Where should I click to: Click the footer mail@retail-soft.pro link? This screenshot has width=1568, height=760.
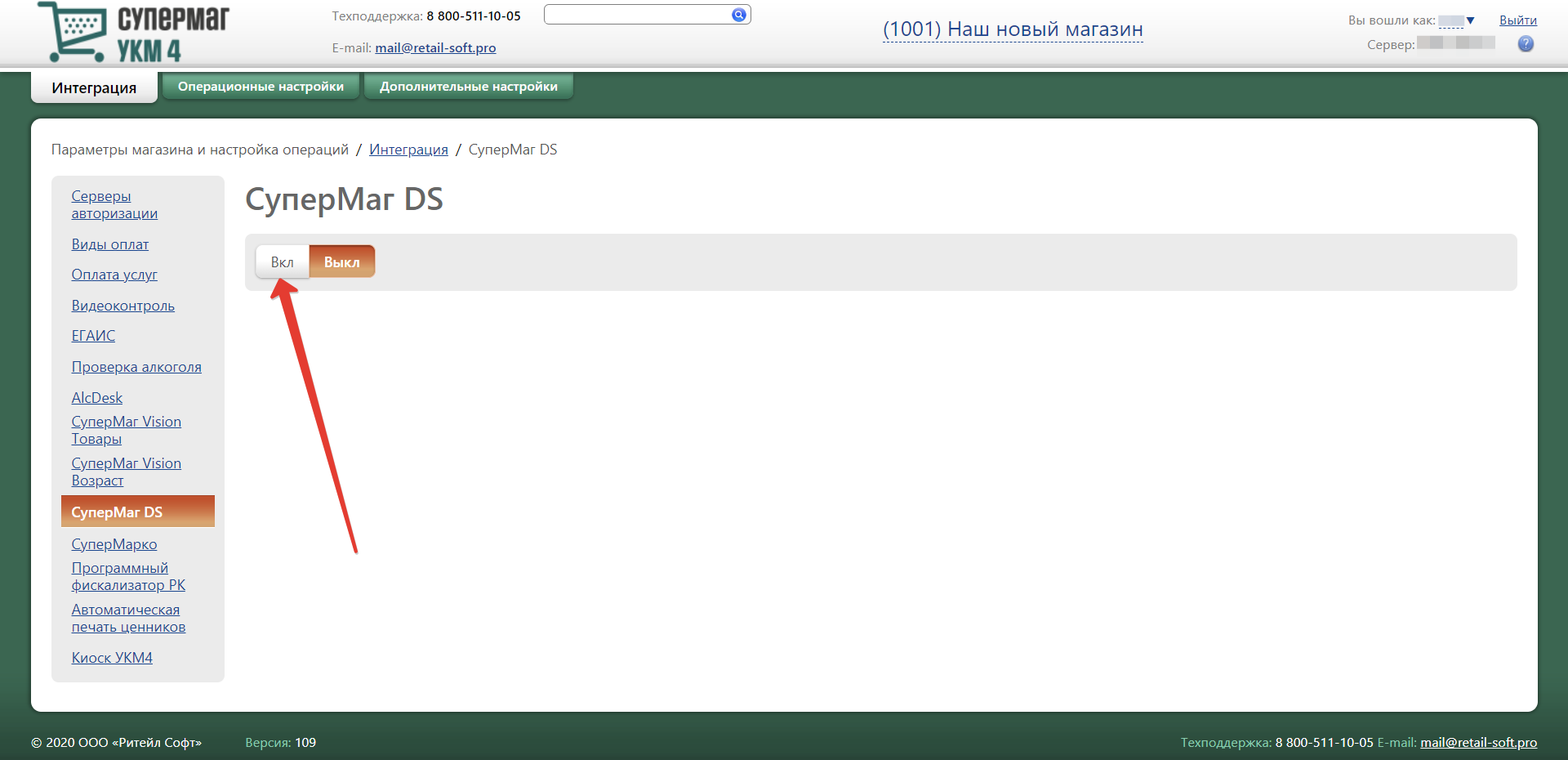click(1478, 742)
